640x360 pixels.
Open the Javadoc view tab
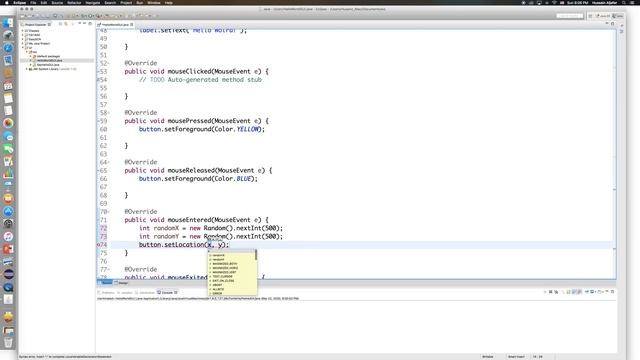[x=125, y=292]
